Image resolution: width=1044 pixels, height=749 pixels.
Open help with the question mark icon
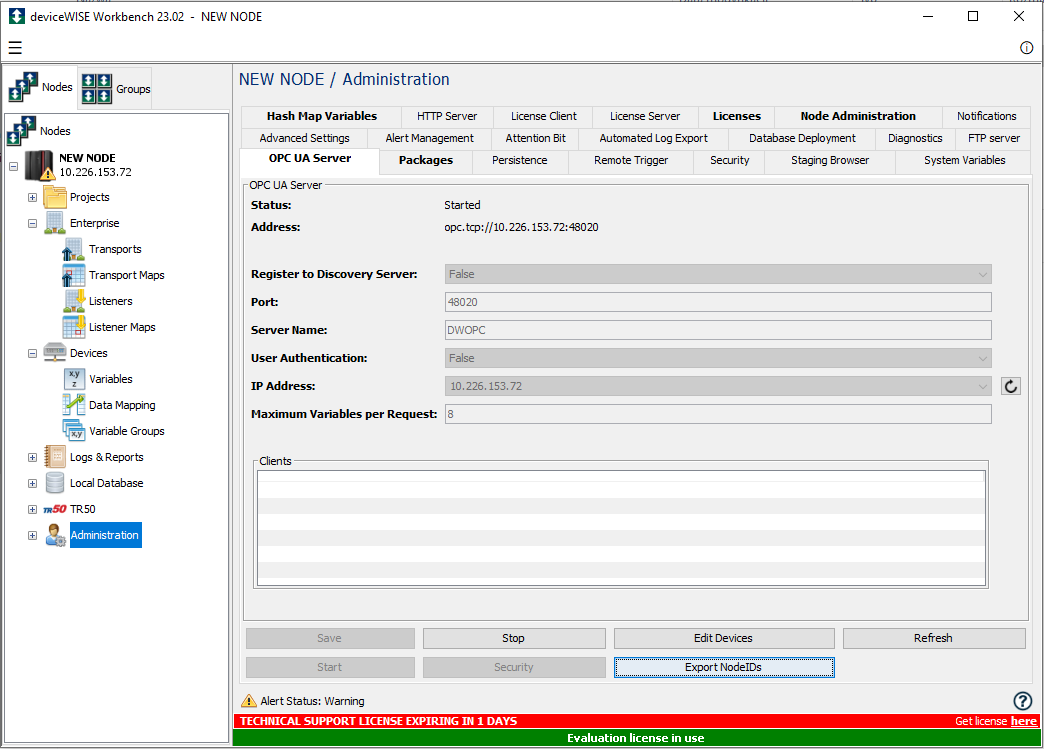coord(1023,700)
